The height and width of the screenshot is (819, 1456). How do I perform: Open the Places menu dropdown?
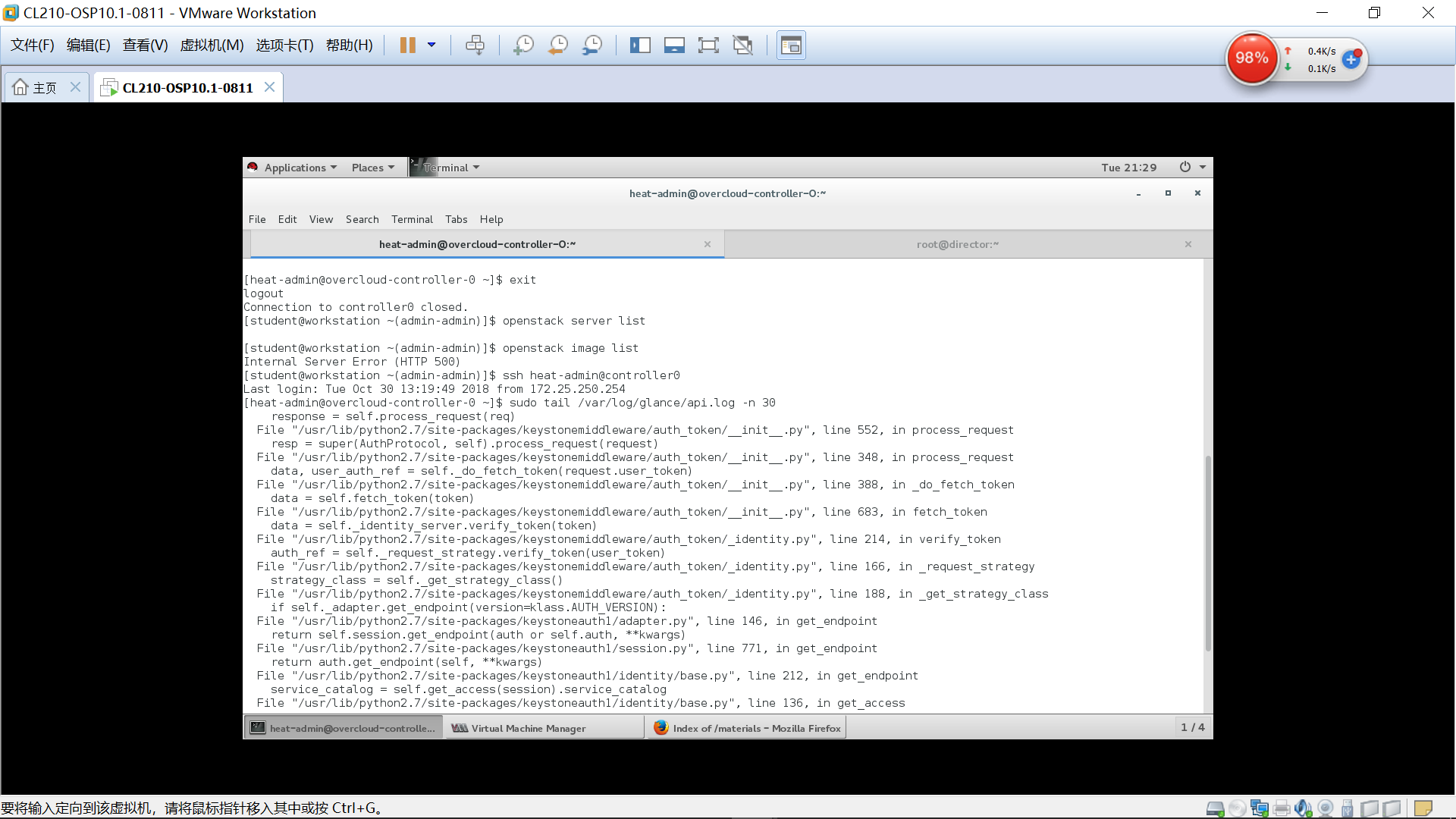pyautogui.click(x=372, y=167)
